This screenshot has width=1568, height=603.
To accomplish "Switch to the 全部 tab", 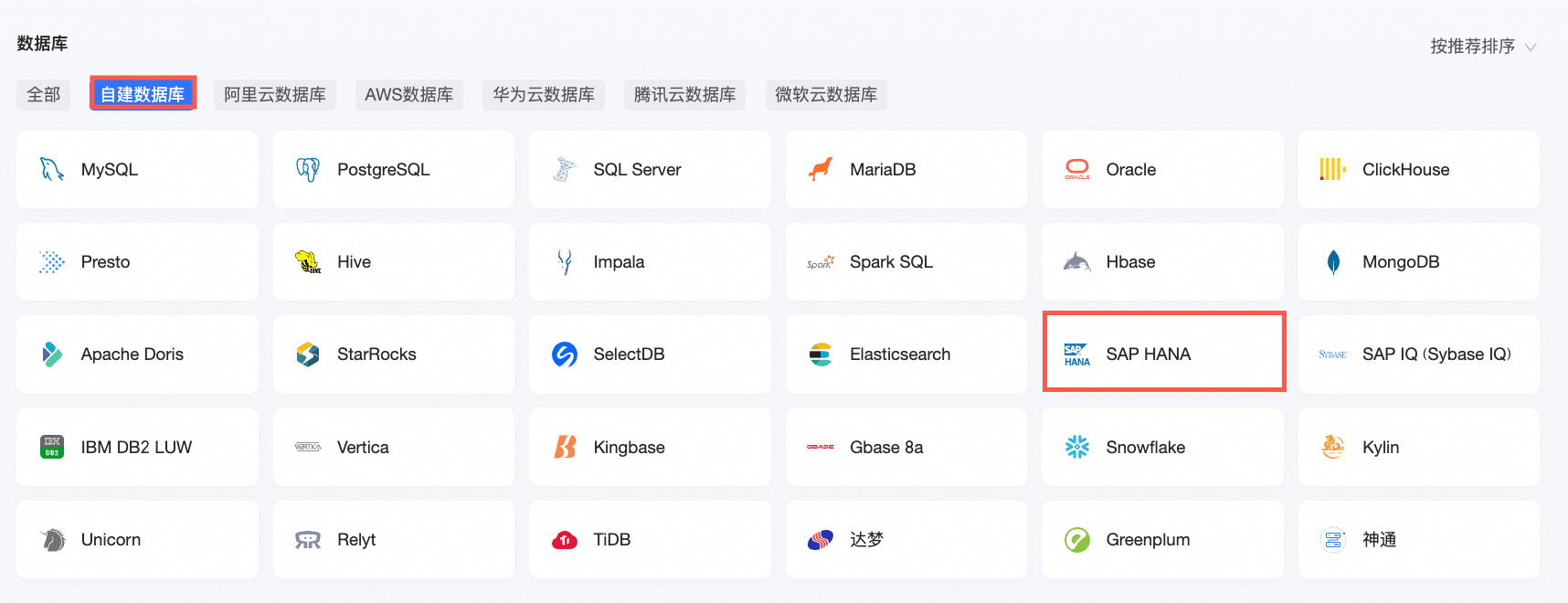I will point(43,95).
